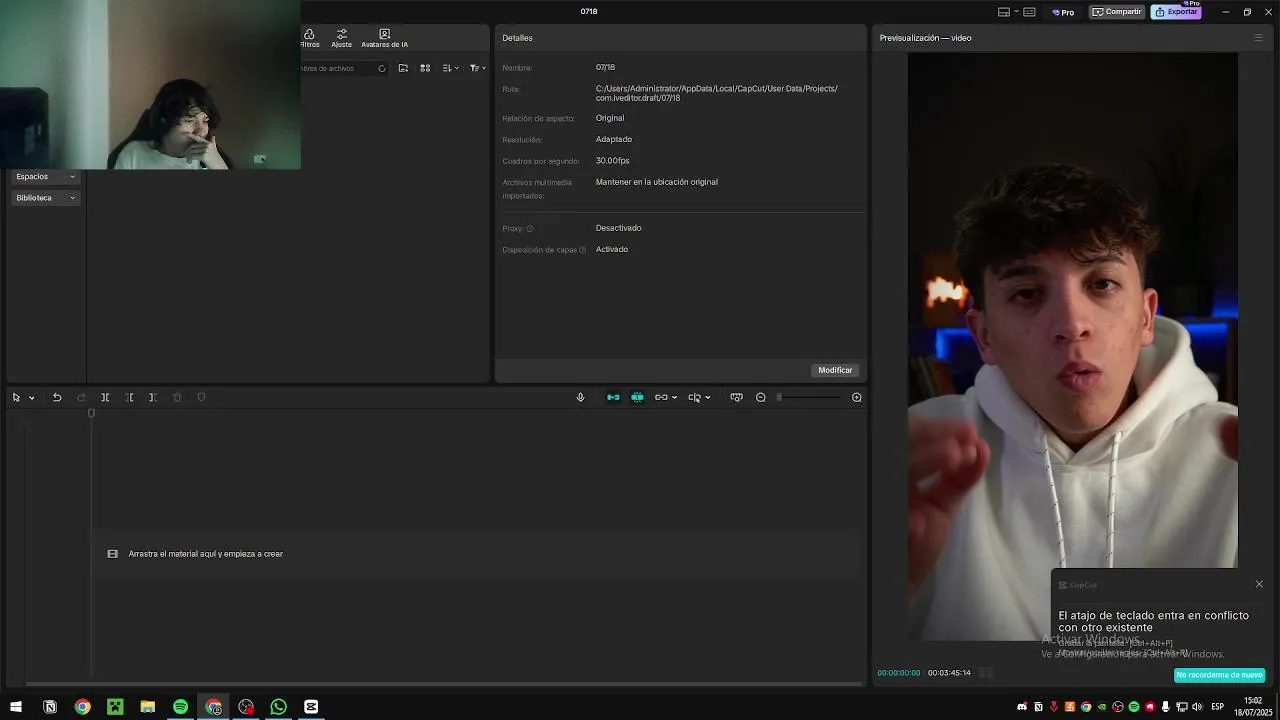Click the trash delete icon
This screenshot has height=720, width=1280.
[177, 397]
